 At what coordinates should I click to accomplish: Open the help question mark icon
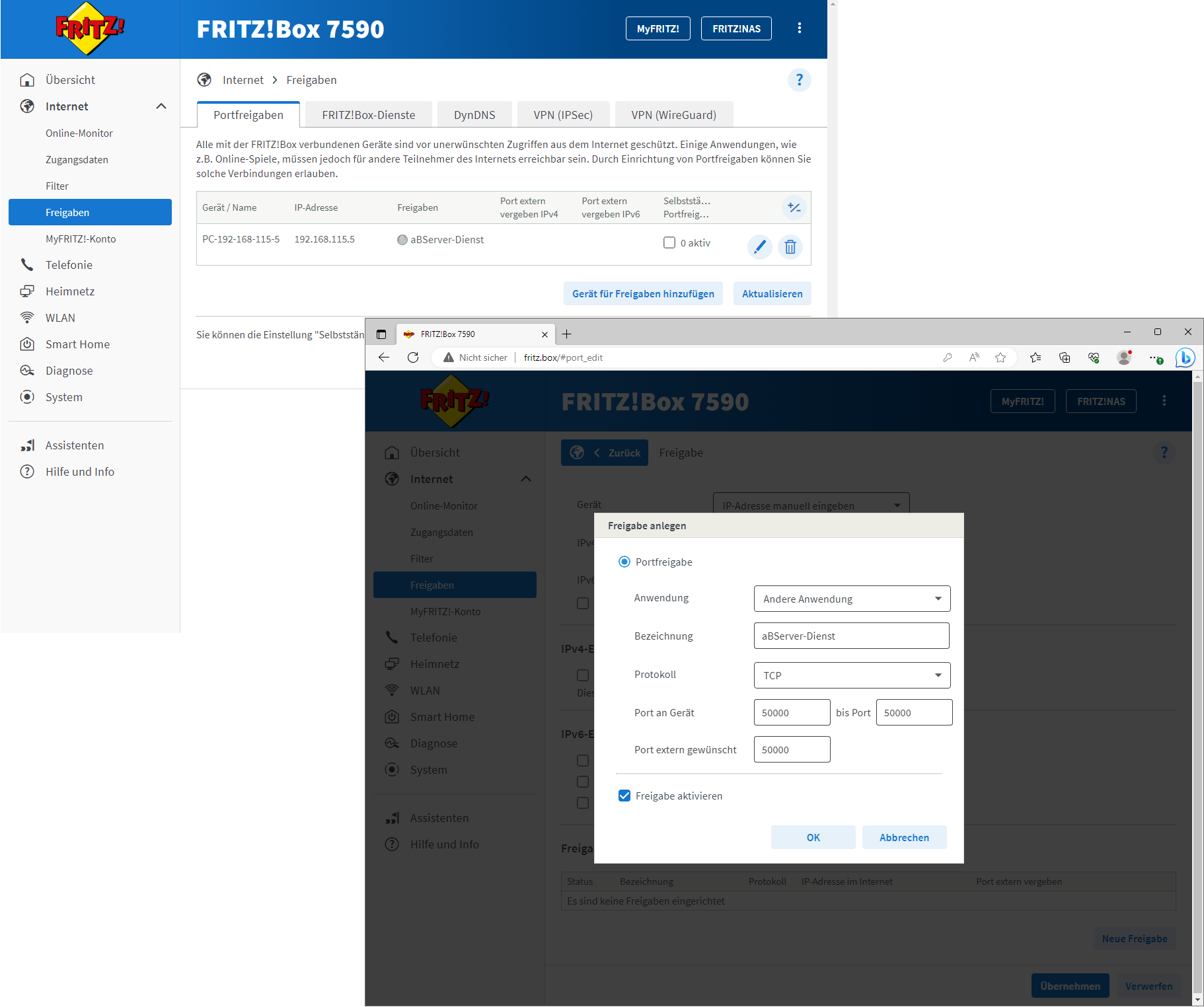[x=800, y=80]
